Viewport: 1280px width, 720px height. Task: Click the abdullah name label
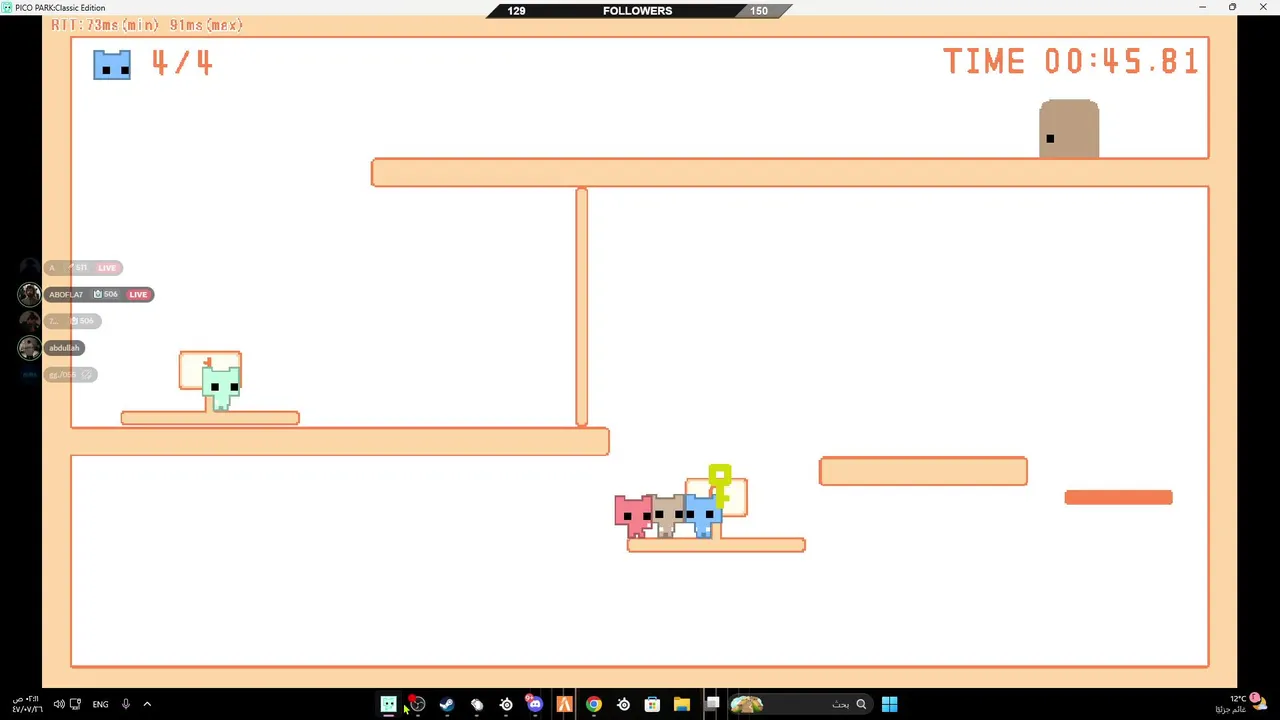(x=64, y=348)
